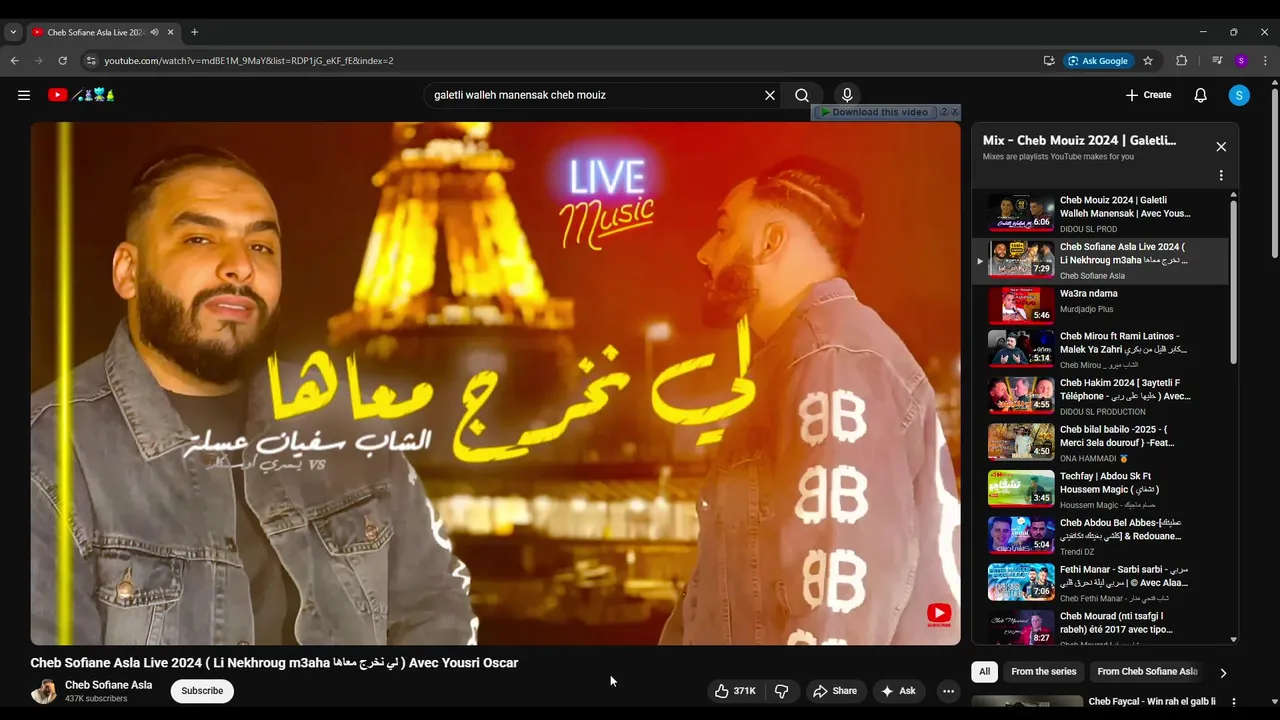Play Cheb Abdou Bel Abbes playlist video
The width and height of the screenshot is (1280, 720).
click(x=1100, y=536)
